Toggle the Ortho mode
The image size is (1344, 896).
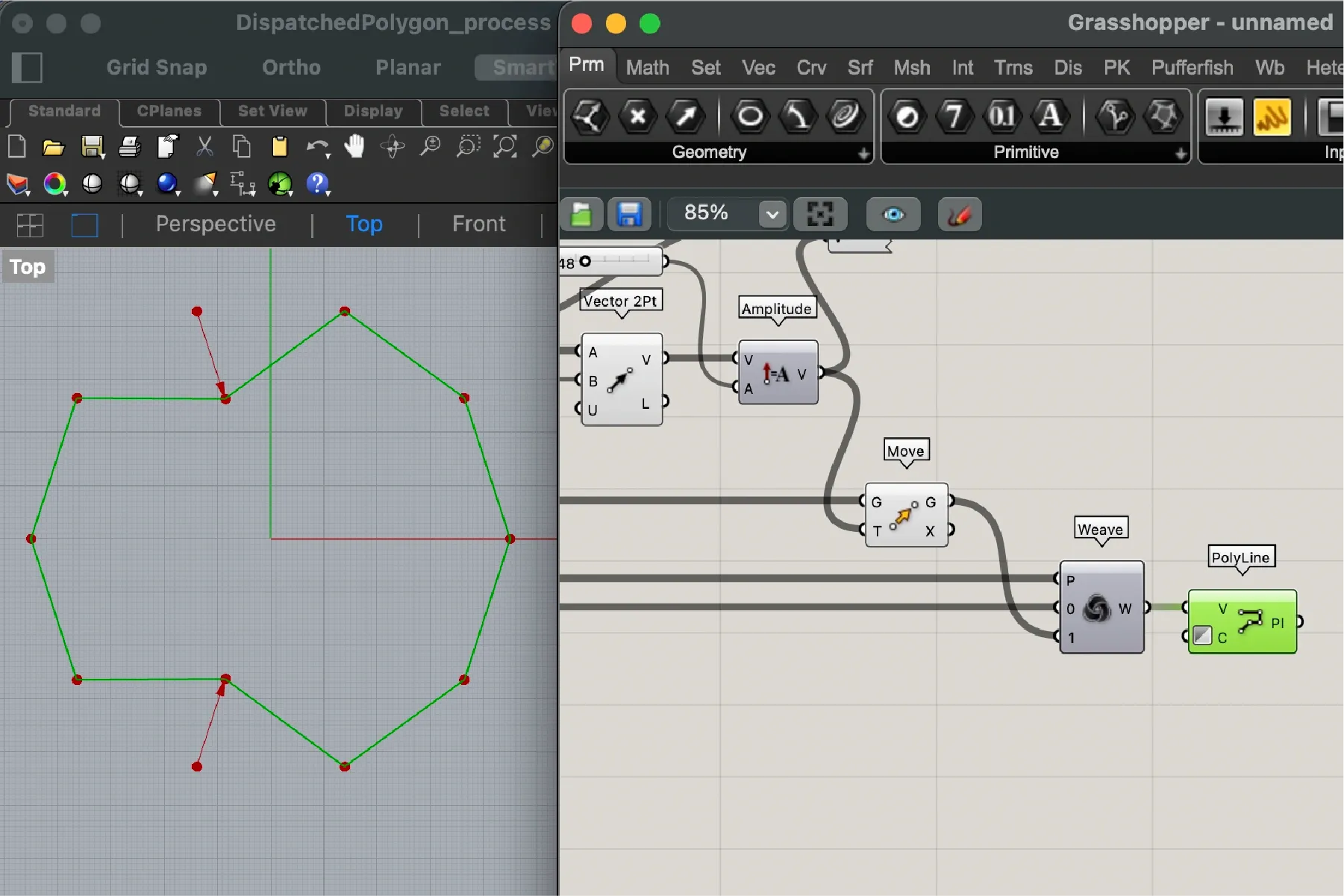coord(291,67)
